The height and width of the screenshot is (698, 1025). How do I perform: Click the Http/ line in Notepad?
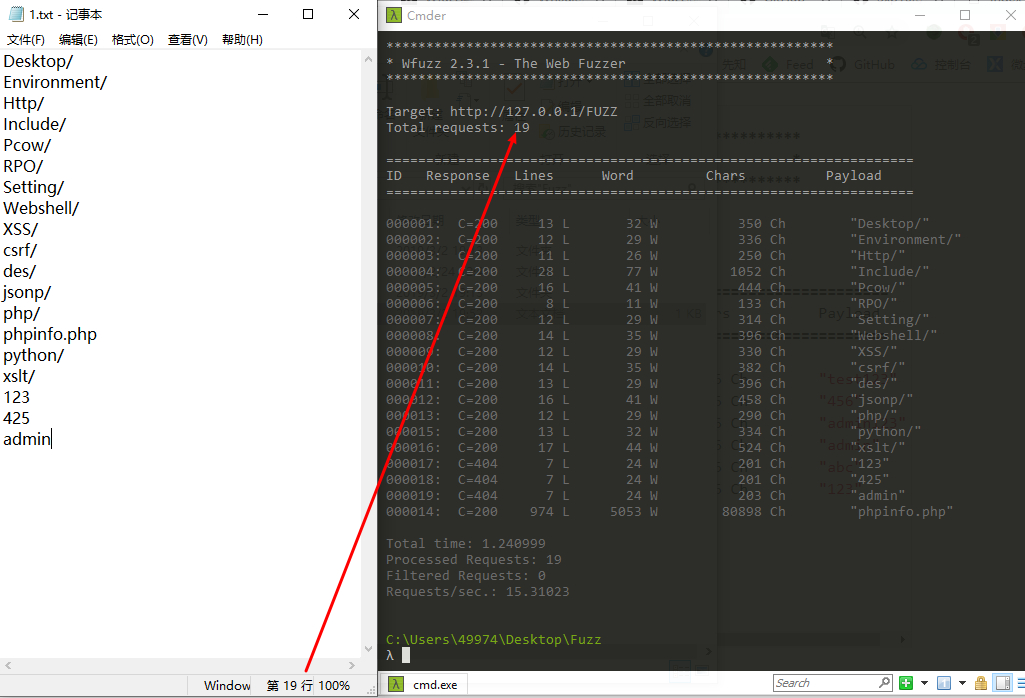click(24, 103)
